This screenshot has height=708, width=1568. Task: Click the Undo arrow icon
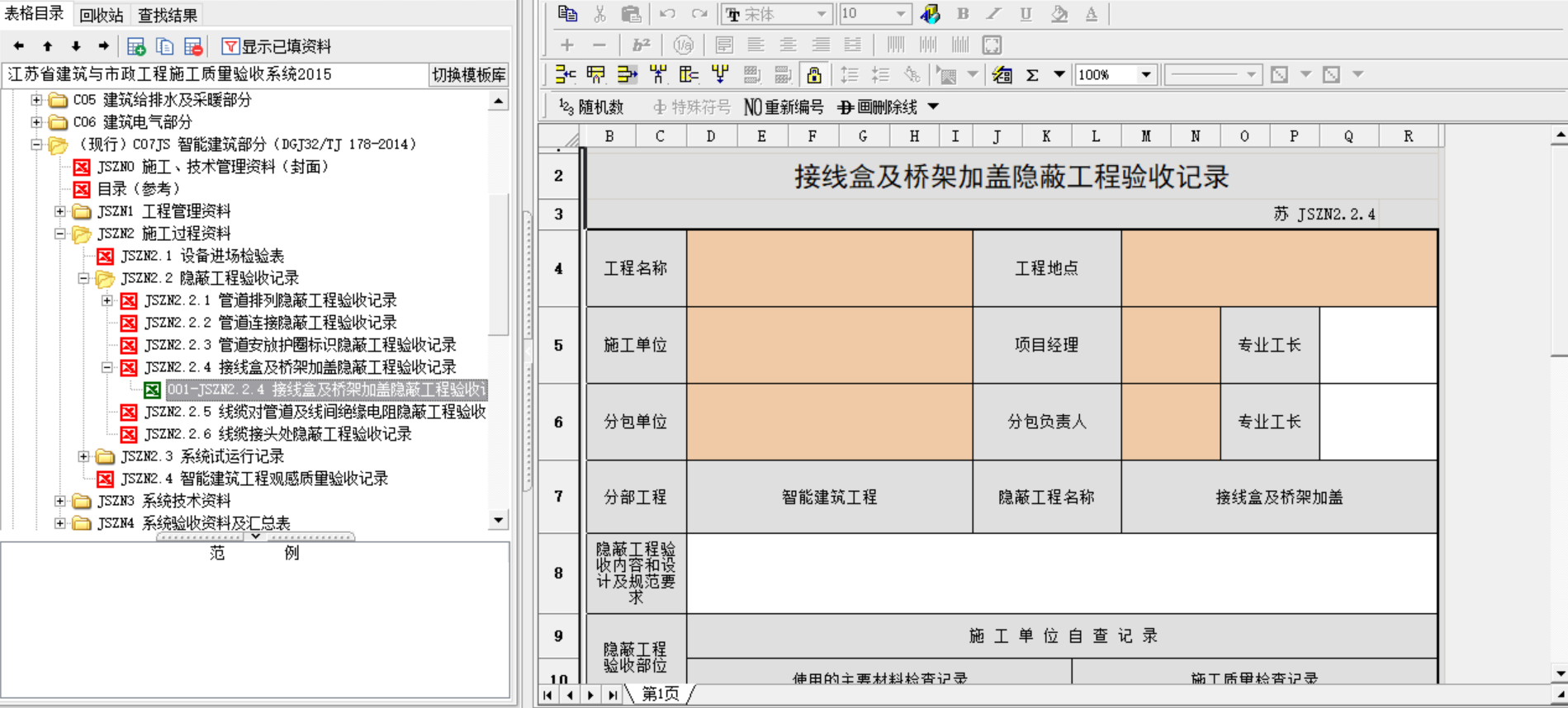pyautogui.click(x=667, y=14)
